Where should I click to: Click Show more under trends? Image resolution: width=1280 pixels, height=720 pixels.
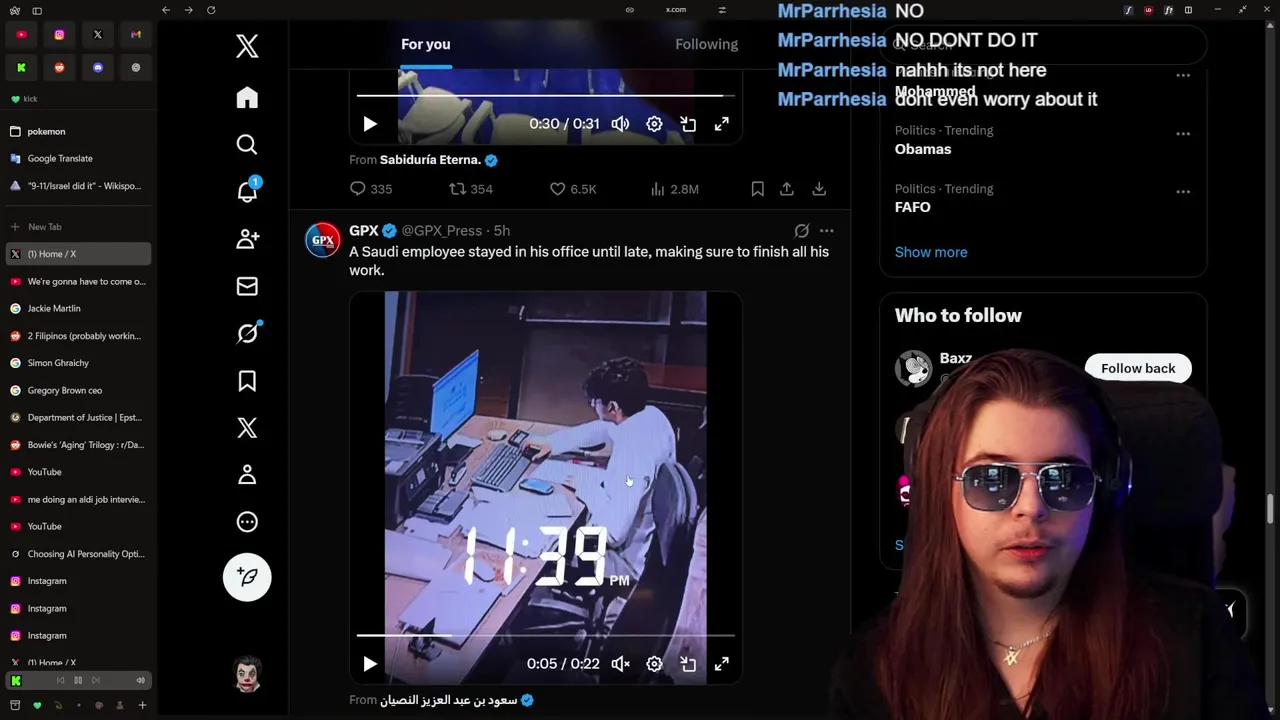point(931,252)
